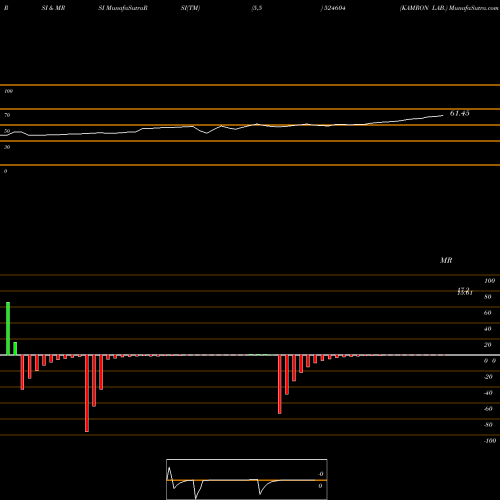Click the longest red bar reaching below -80

[87, 393]
